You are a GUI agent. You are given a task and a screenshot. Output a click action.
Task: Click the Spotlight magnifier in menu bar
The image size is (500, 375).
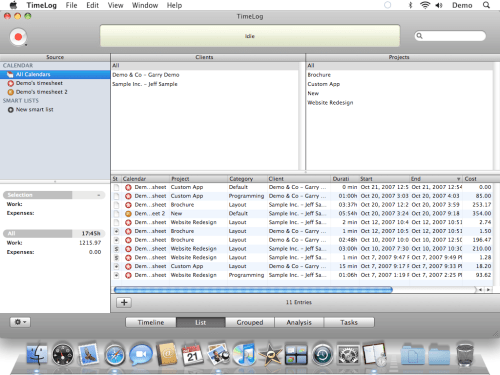point(486,5)
